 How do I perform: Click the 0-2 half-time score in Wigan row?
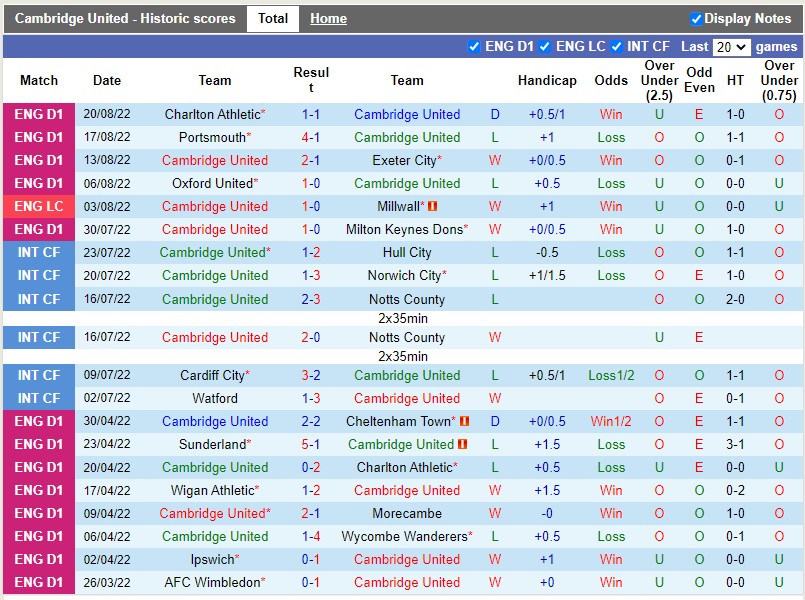tap(735, 491)
